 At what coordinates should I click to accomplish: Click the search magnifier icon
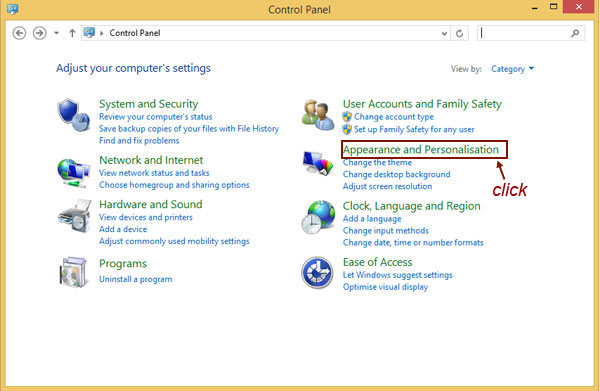coord(575,33)
